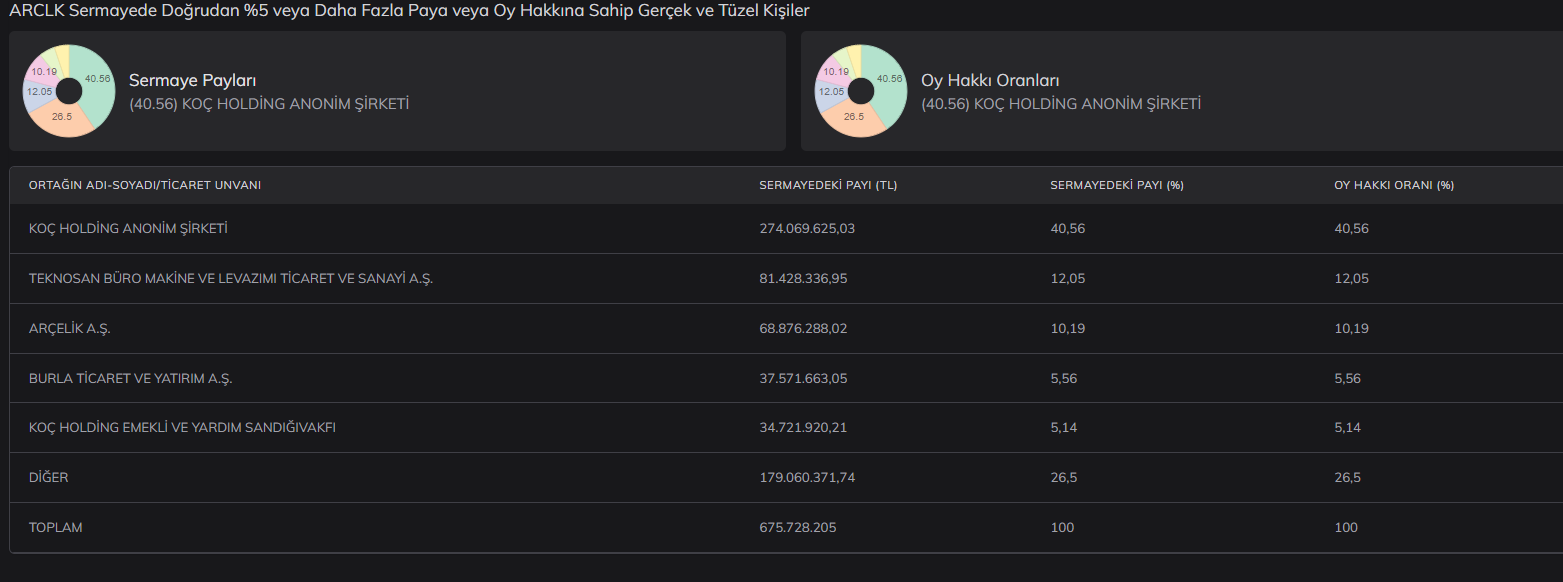The width and height of the screenshot is (1563, 582).
Task: Click the Sermaye Payları pie chart
Action: (69, 90)
